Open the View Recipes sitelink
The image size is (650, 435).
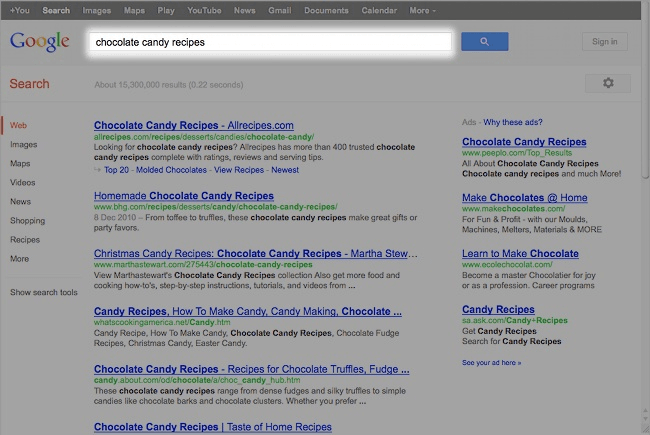[239, 170]
